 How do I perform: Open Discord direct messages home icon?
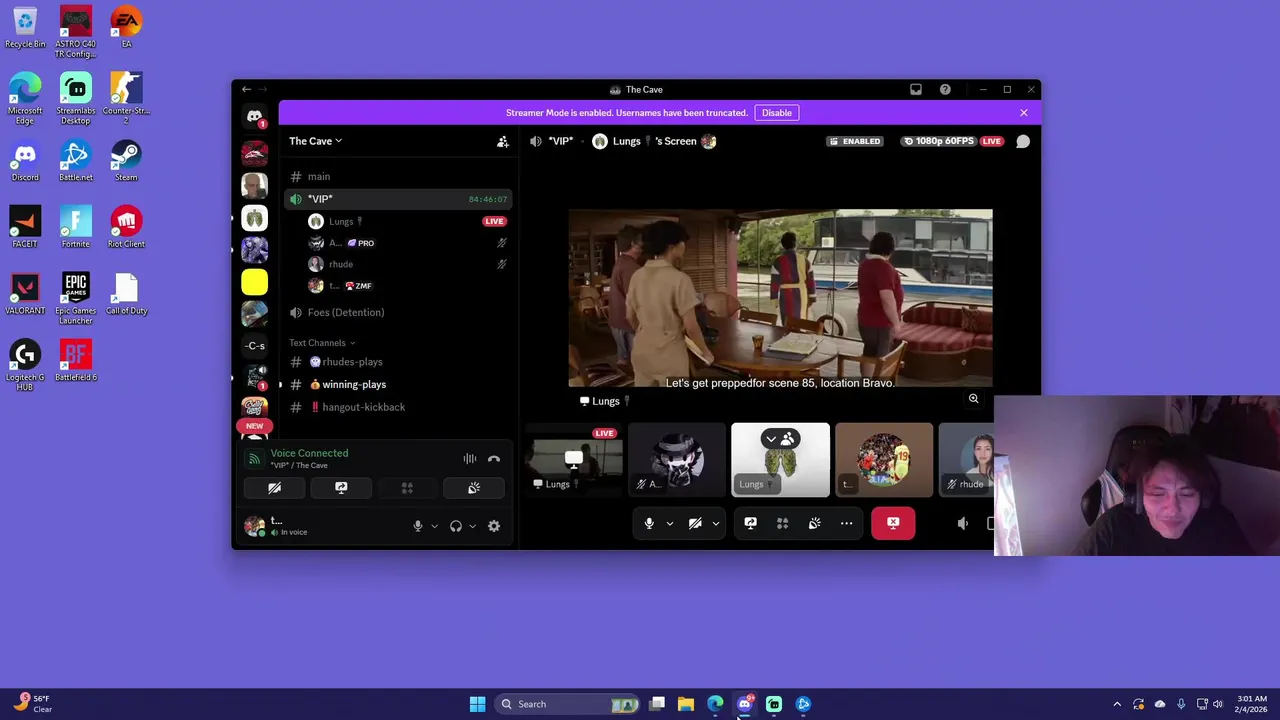point(254,117)
